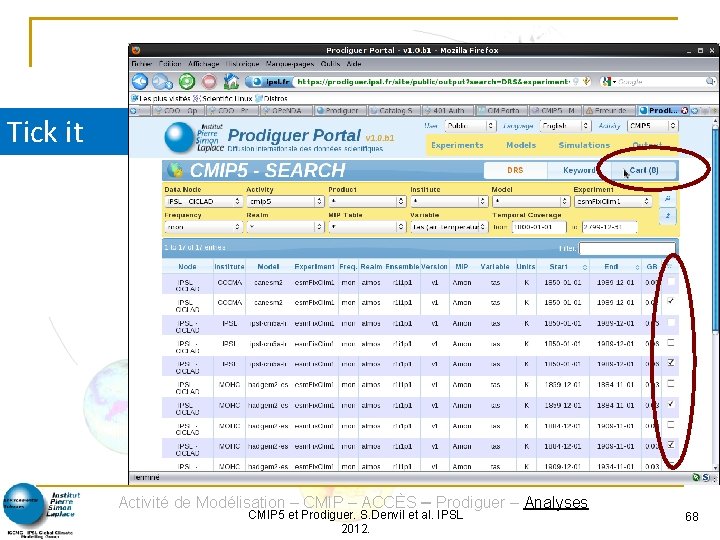This screenshot has width=720, height=540.
Task: Open the Scientific Linux bookmark
Action: [x=223, y=98]
